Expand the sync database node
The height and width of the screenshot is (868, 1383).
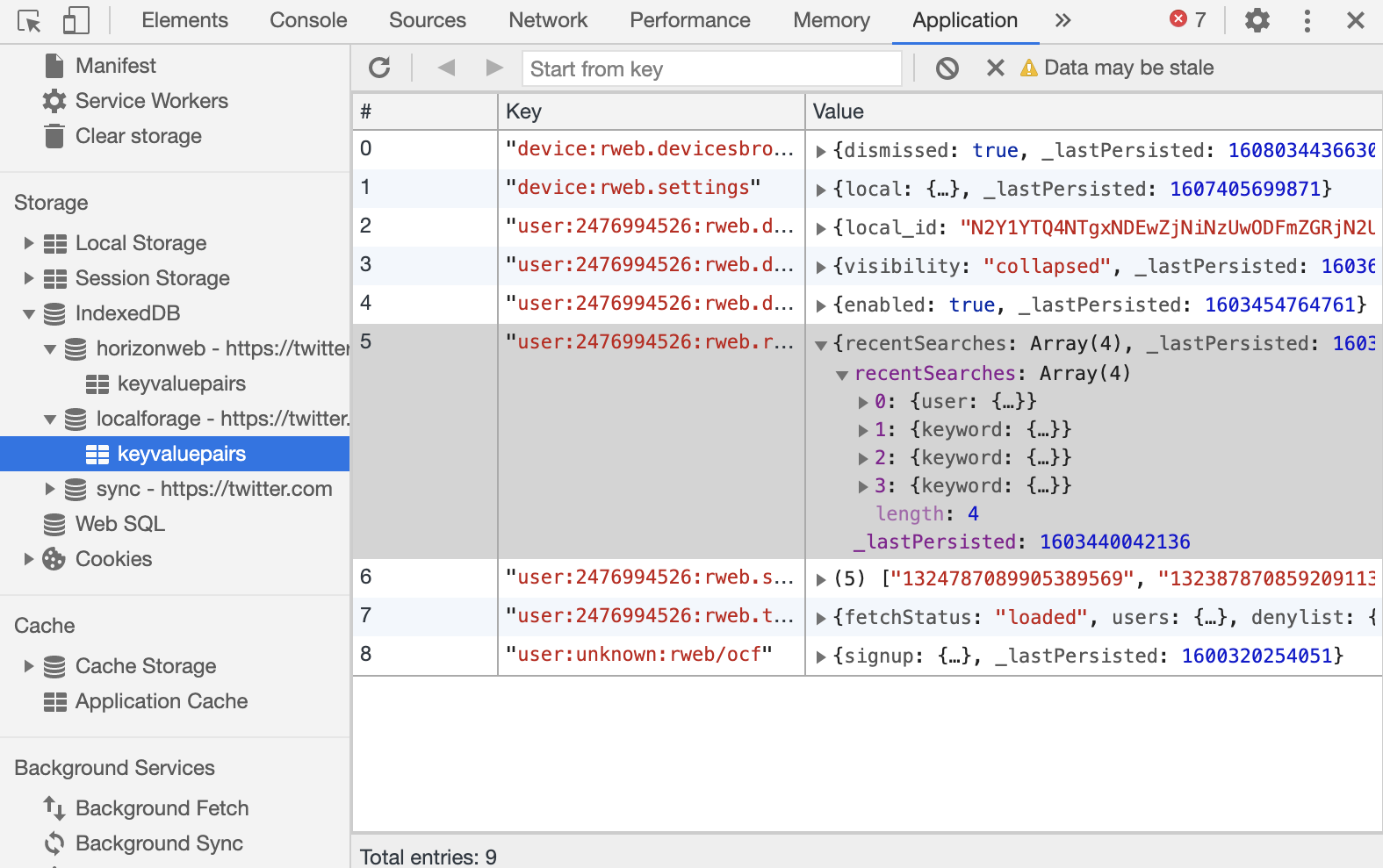point(50,489)
